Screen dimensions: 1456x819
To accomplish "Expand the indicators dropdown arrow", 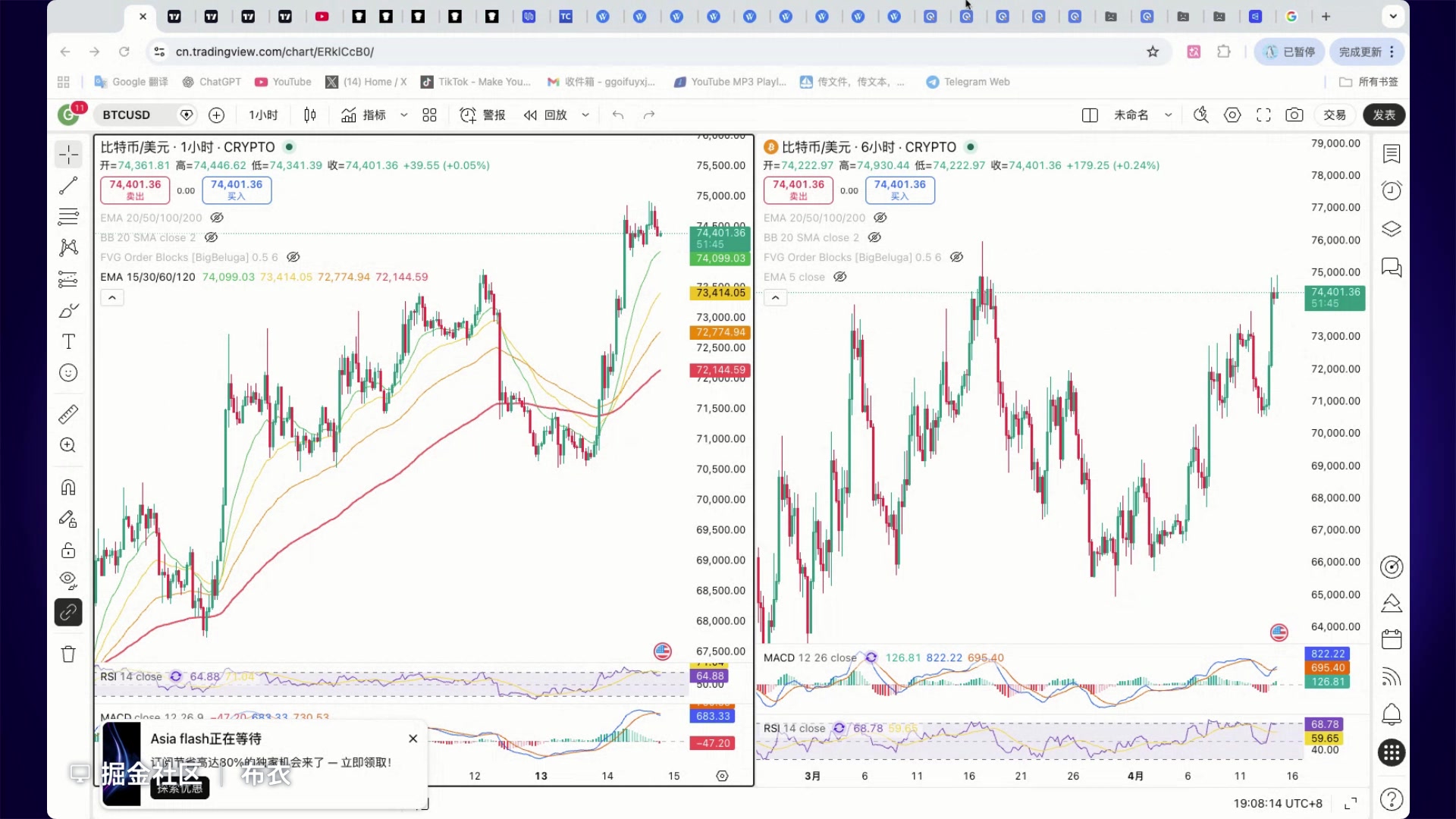I will 404,115.
